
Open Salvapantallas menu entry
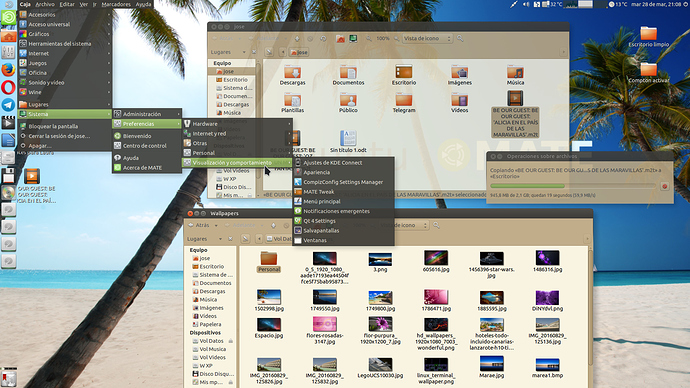343,231
